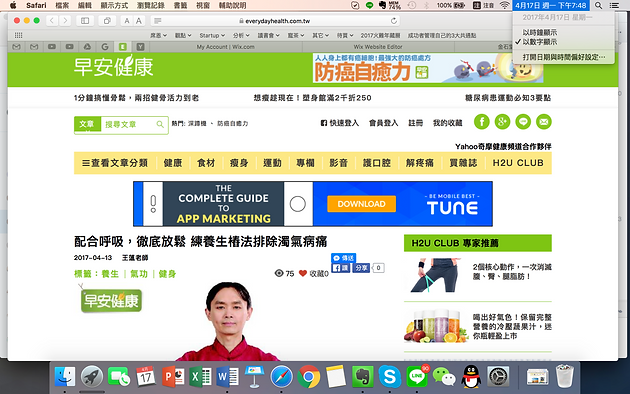Viewport: 630px width, 394px height.
Task: Open Evernote in the Dock
Action: [363, 376]
